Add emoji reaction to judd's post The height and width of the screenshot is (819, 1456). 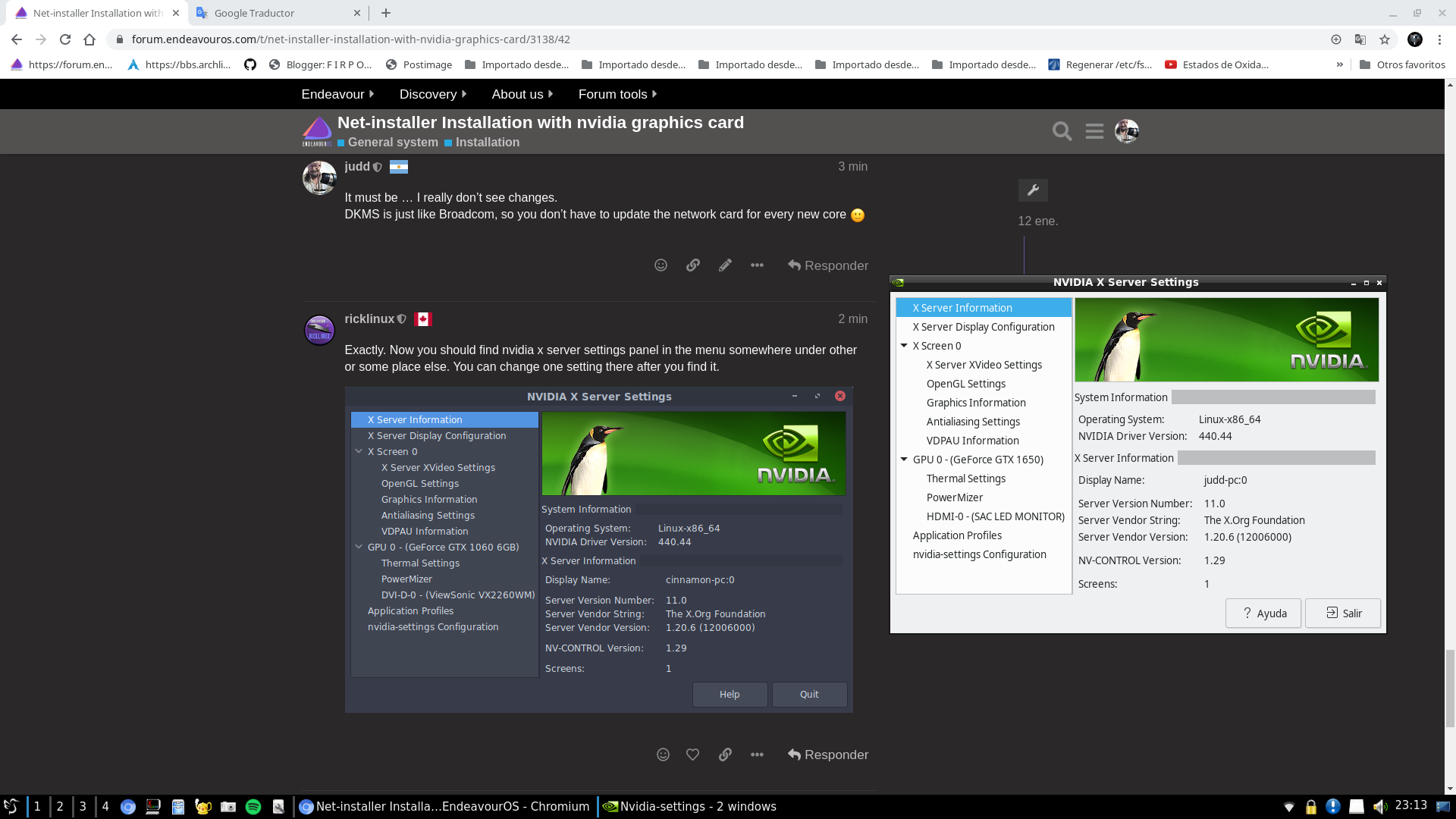click(661, 265)
